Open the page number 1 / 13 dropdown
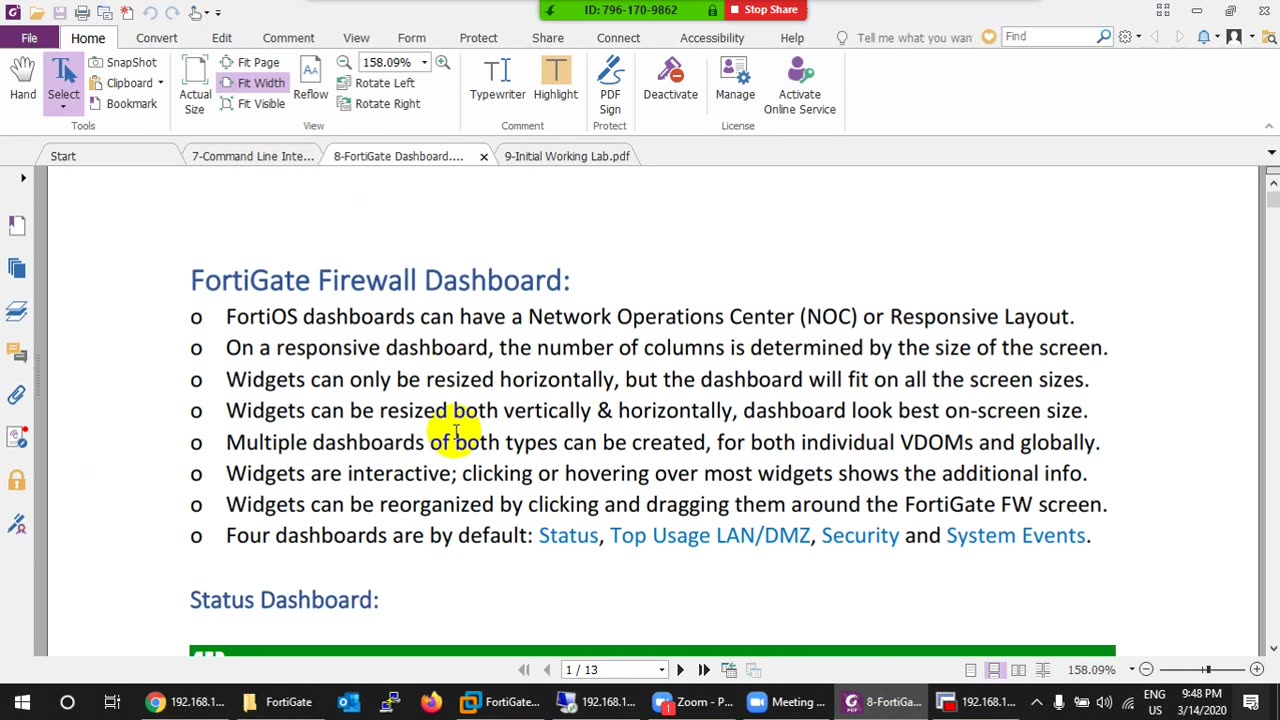Image resolution: width=1280 pixels, height=720 pixels. 661,670
